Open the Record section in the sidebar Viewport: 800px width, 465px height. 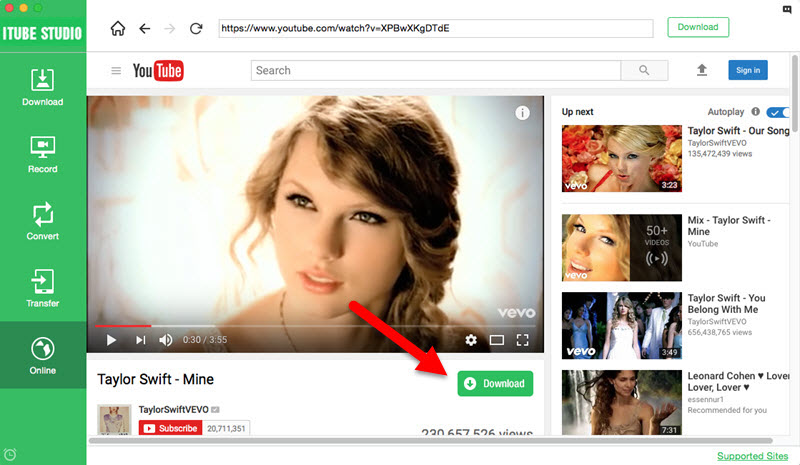(42, 154)
